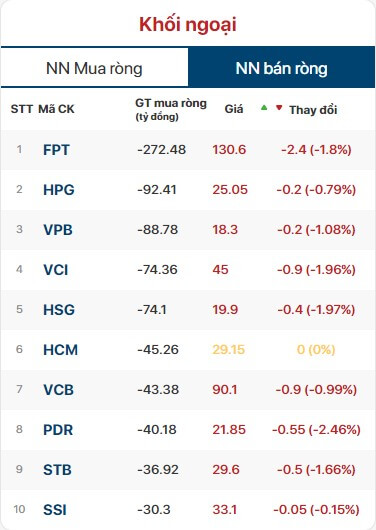Screen dimensions: 376x530
Task: Select the STB ticker
Action: pos(57,470)
